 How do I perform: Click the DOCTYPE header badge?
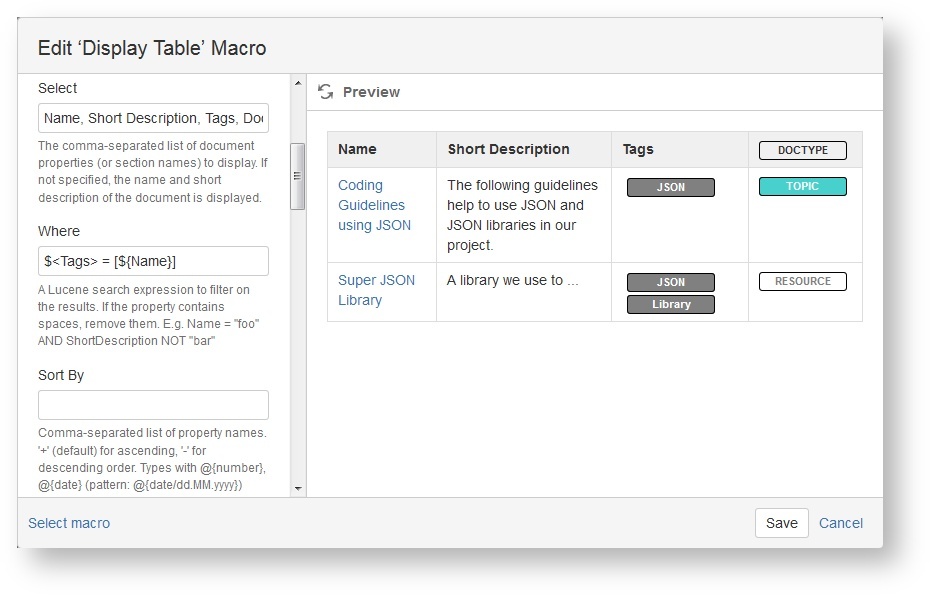coord(802,150)
